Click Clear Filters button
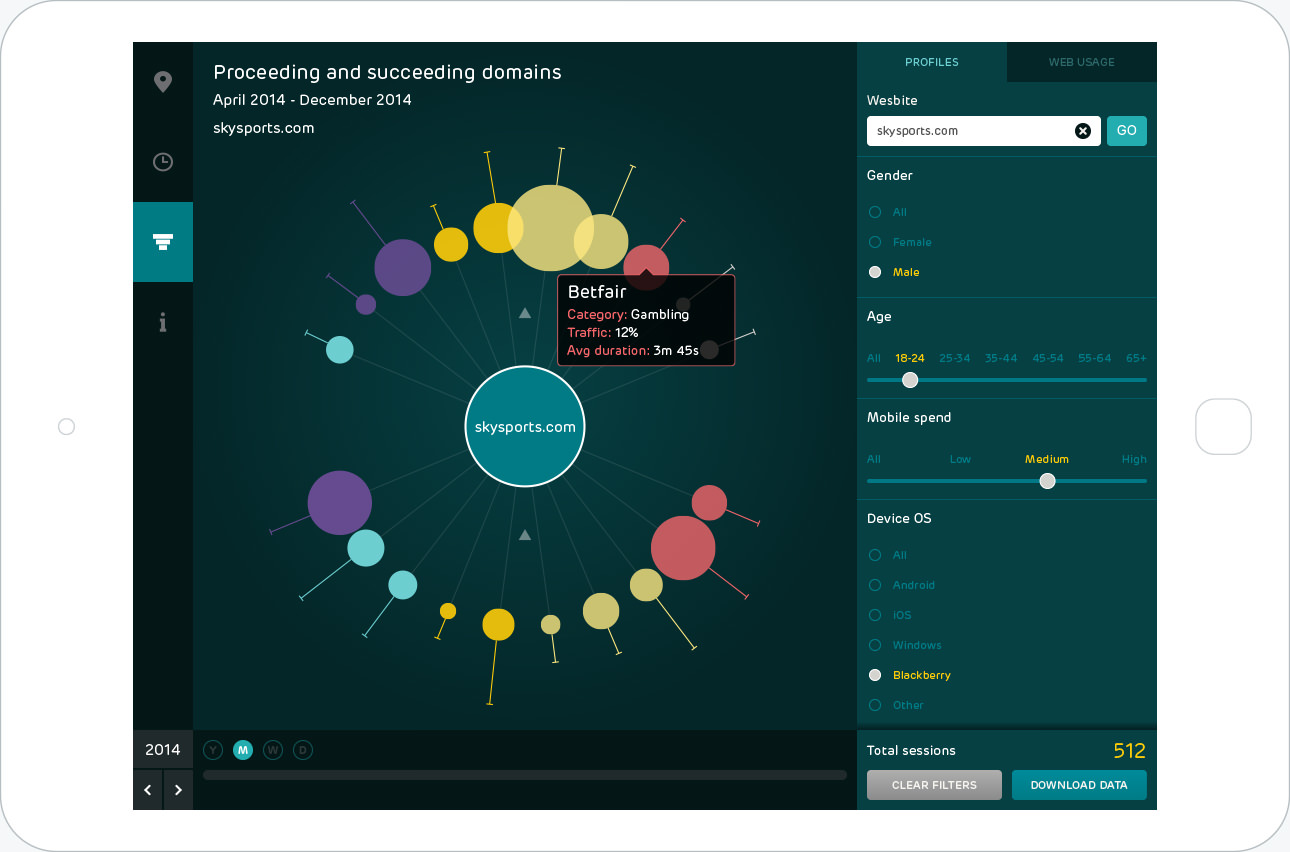Image resolution: width=1290 pixels, height=852 pixels. click(x=934, y=785)
